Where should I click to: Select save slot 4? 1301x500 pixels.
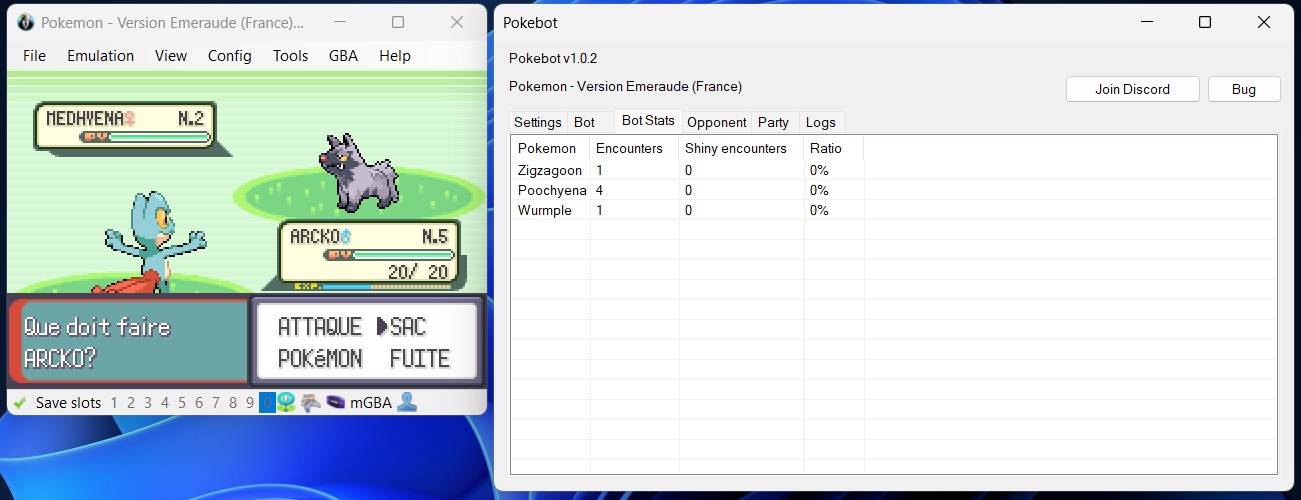pyautogui.click(x=165, y=403)
